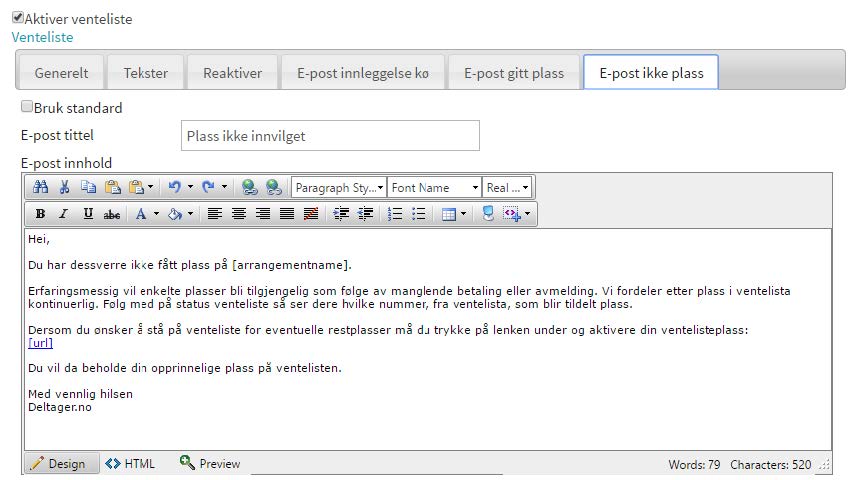851x480 pixels.
Task: Open the Reaktiver tab
Action: pyautogui.click(x=232, y=73)
